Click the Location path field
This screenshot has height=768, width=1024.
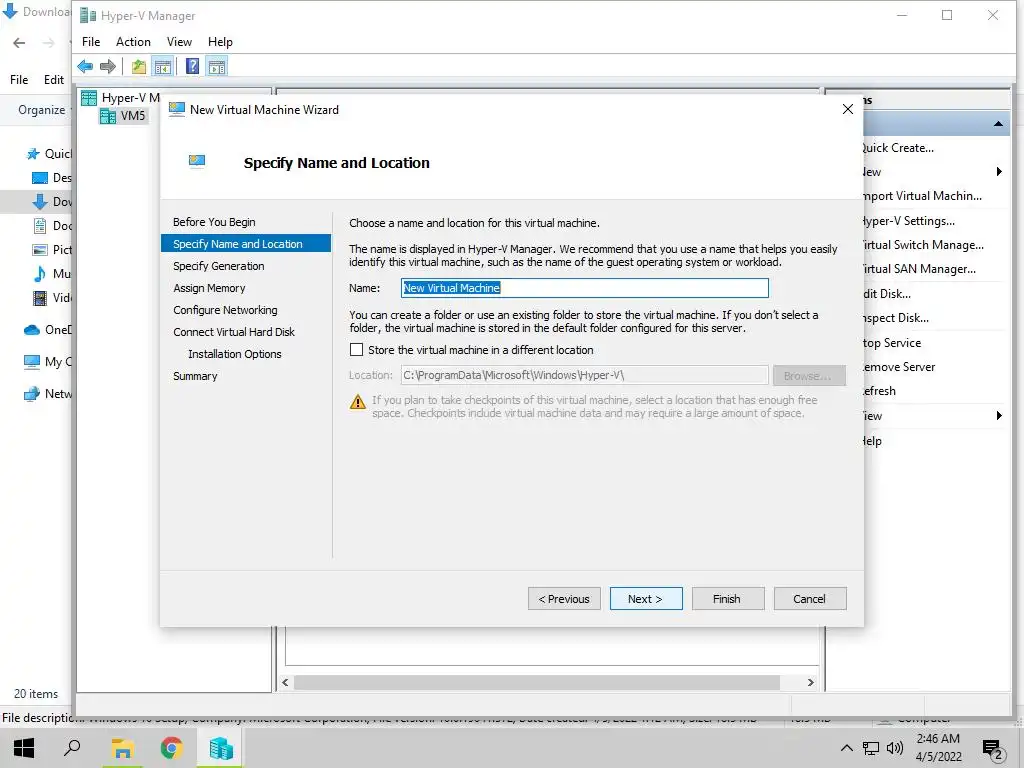coord(584,376)
